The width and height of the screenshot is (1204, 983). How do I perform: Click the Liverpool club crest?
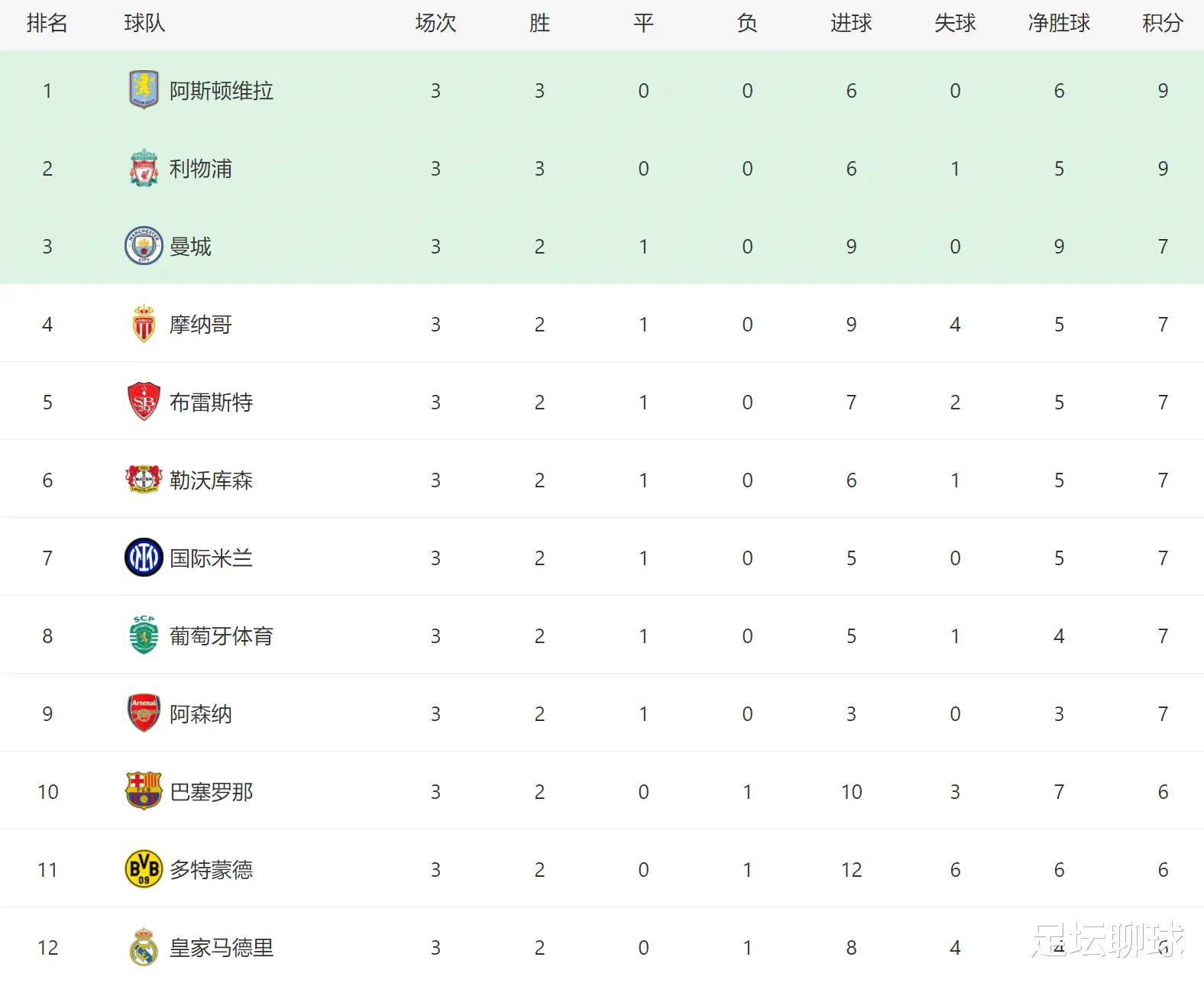pyautogui.click(x=144, y=168)
